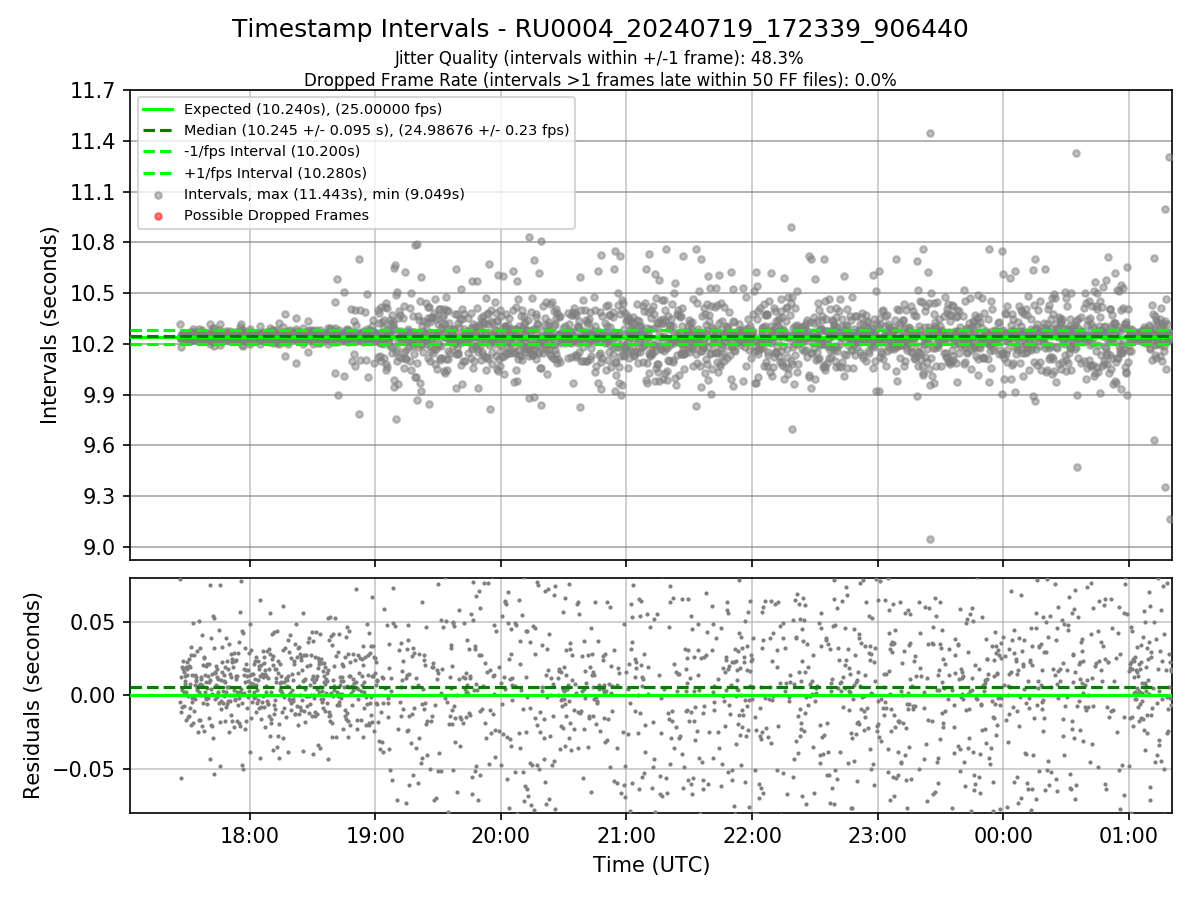Click the 00:00 time tick label
This screenshot has height=900, width=1200.
pos(1003,835)
